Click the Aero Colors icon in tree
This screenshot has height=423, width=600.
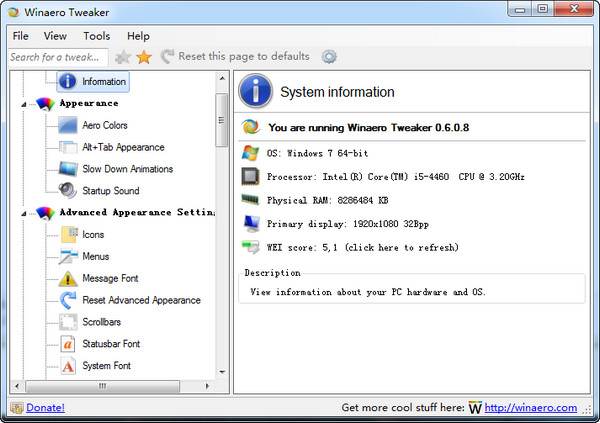click(x=67, y=125)
